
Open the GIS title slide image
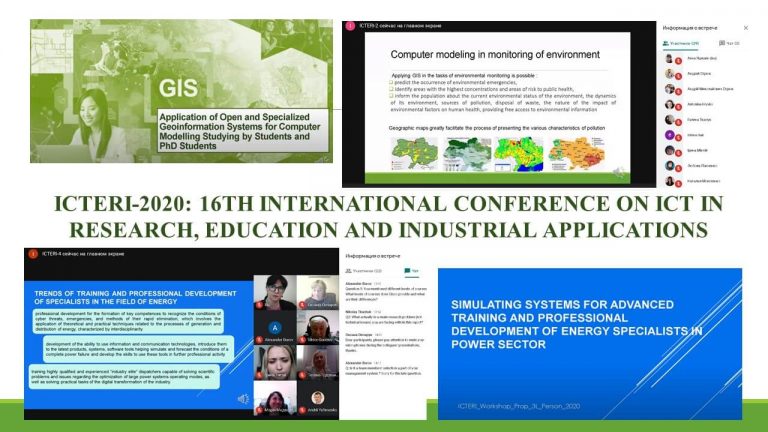coord(181,91)
